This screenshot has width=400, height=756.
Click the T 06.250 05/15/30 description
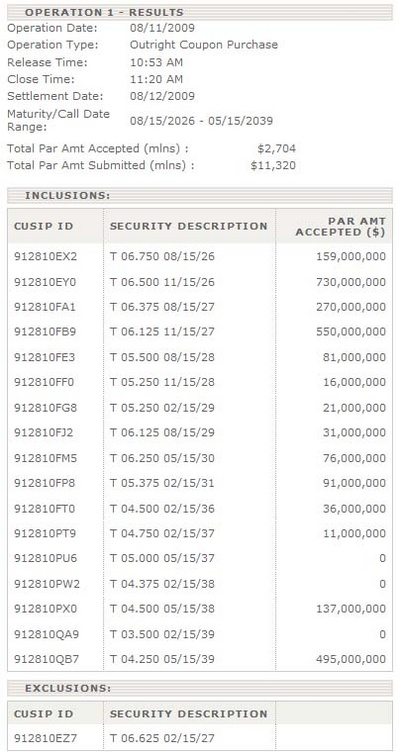pos(162,458)
